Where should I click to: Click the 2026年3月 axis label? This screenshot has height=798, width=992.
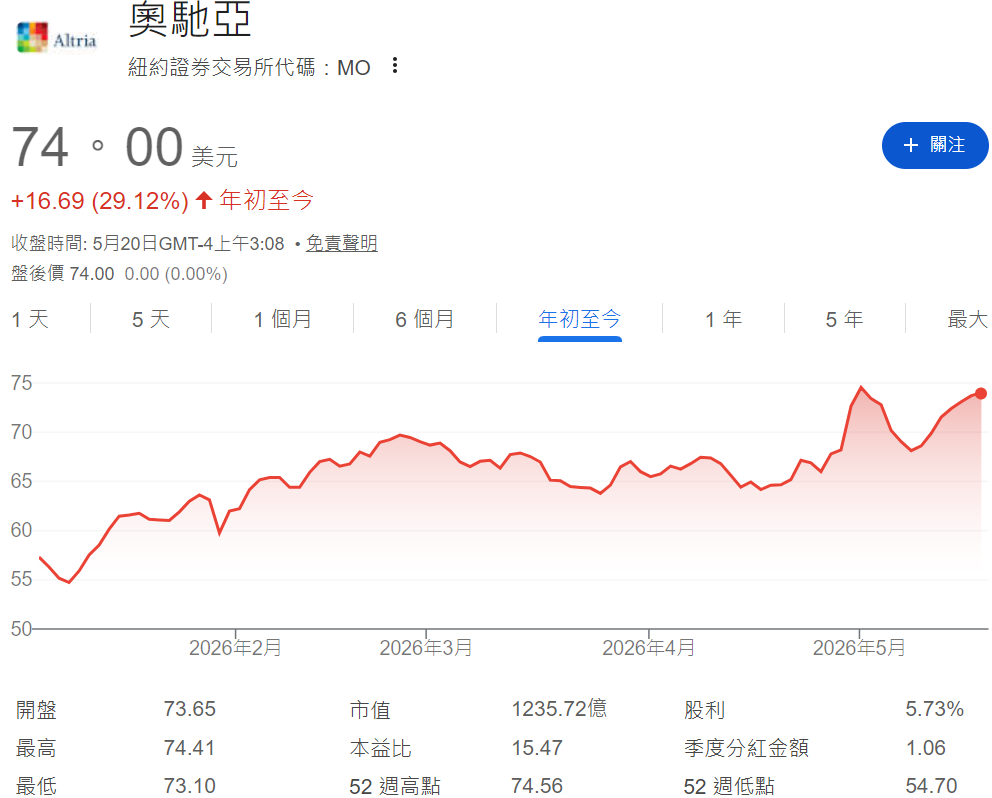[426, 647]
